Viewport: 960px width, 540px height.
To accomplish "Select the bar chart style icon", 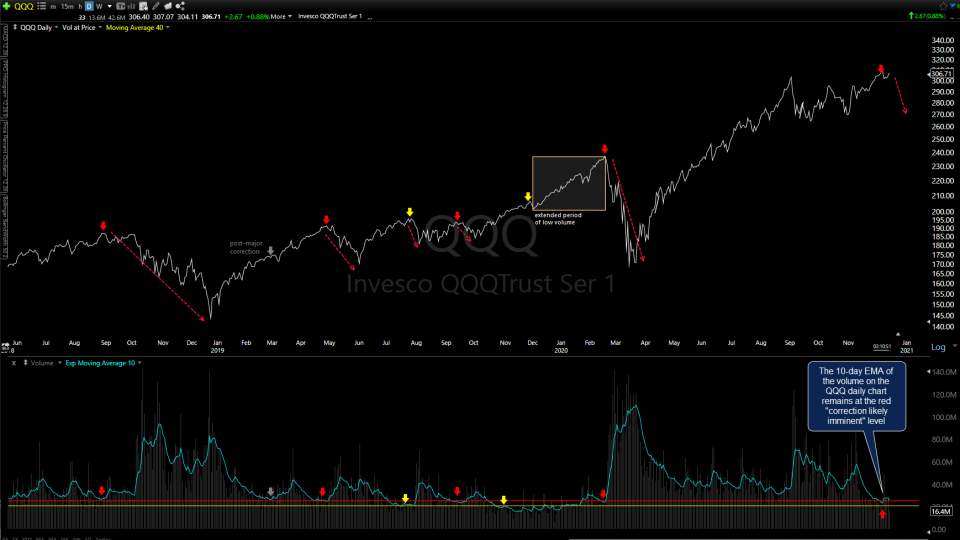I will pos(131,6).
